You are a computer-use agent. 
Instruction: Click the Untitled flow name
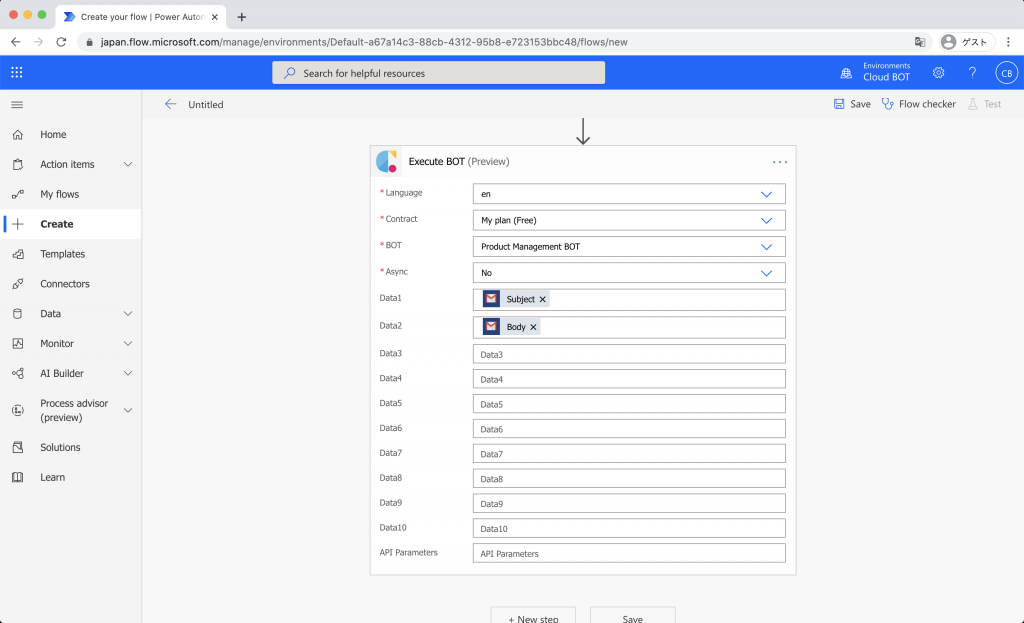point(206,104)
